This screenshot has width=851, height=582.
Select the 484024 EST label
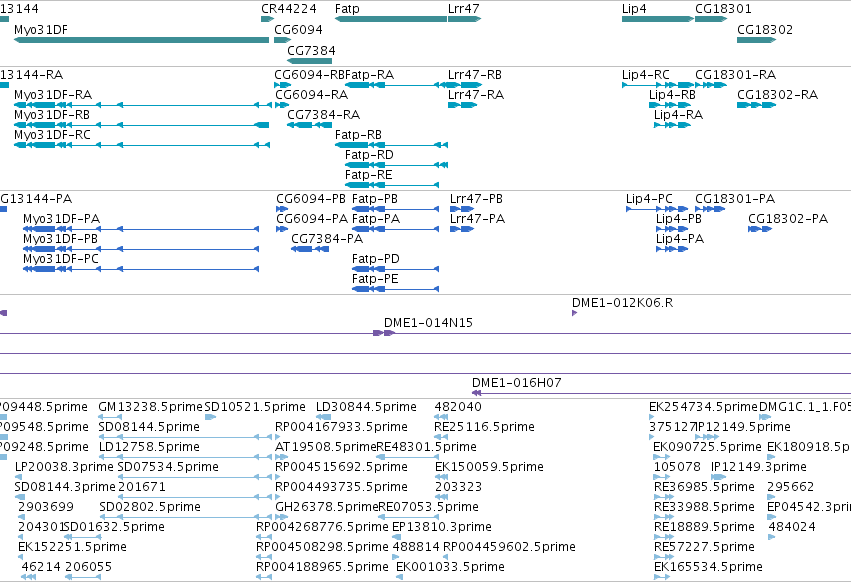[x=792, y=527]
